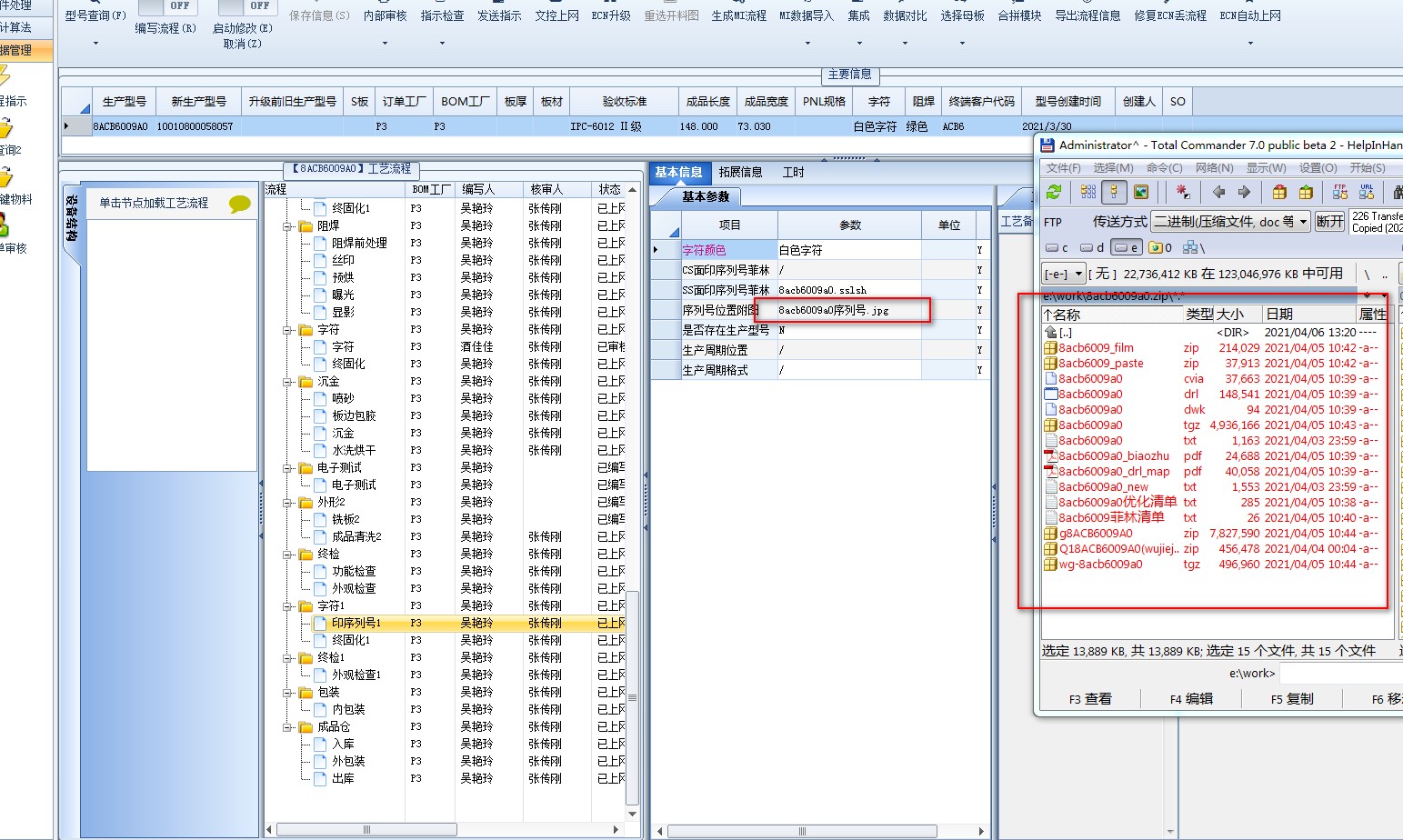Image resolution: width=1403 pixels, height=840 pixels.
Task: Click the yellow speech bubble icon
Action: pos(239,204)
